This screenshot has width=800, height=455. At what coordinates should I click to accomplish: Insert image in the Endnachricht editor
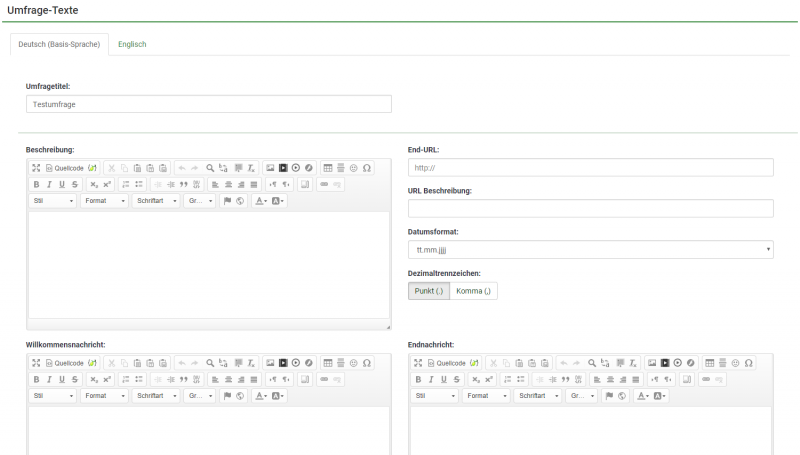(652, 363)
